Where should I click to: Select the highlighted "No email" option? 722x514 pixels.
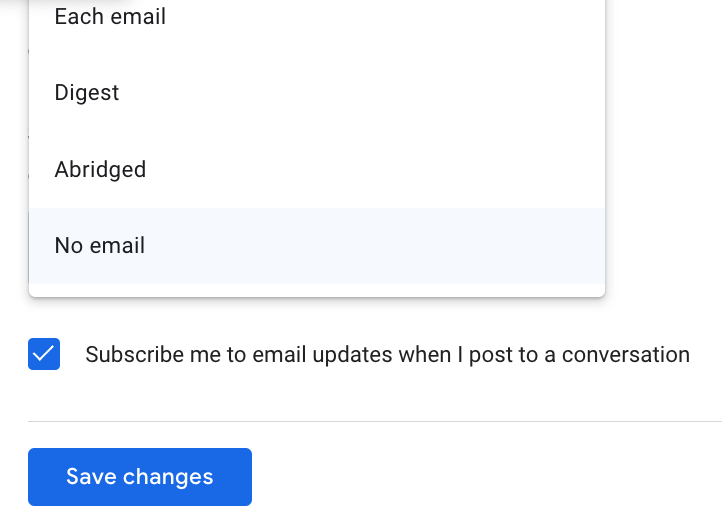tap(100, 245)
